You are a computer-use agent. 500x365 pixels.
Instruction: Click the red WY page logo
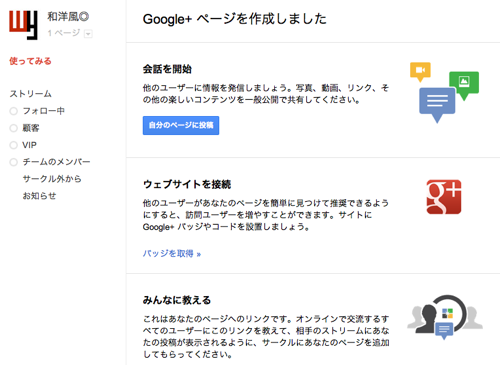[23, 25]
